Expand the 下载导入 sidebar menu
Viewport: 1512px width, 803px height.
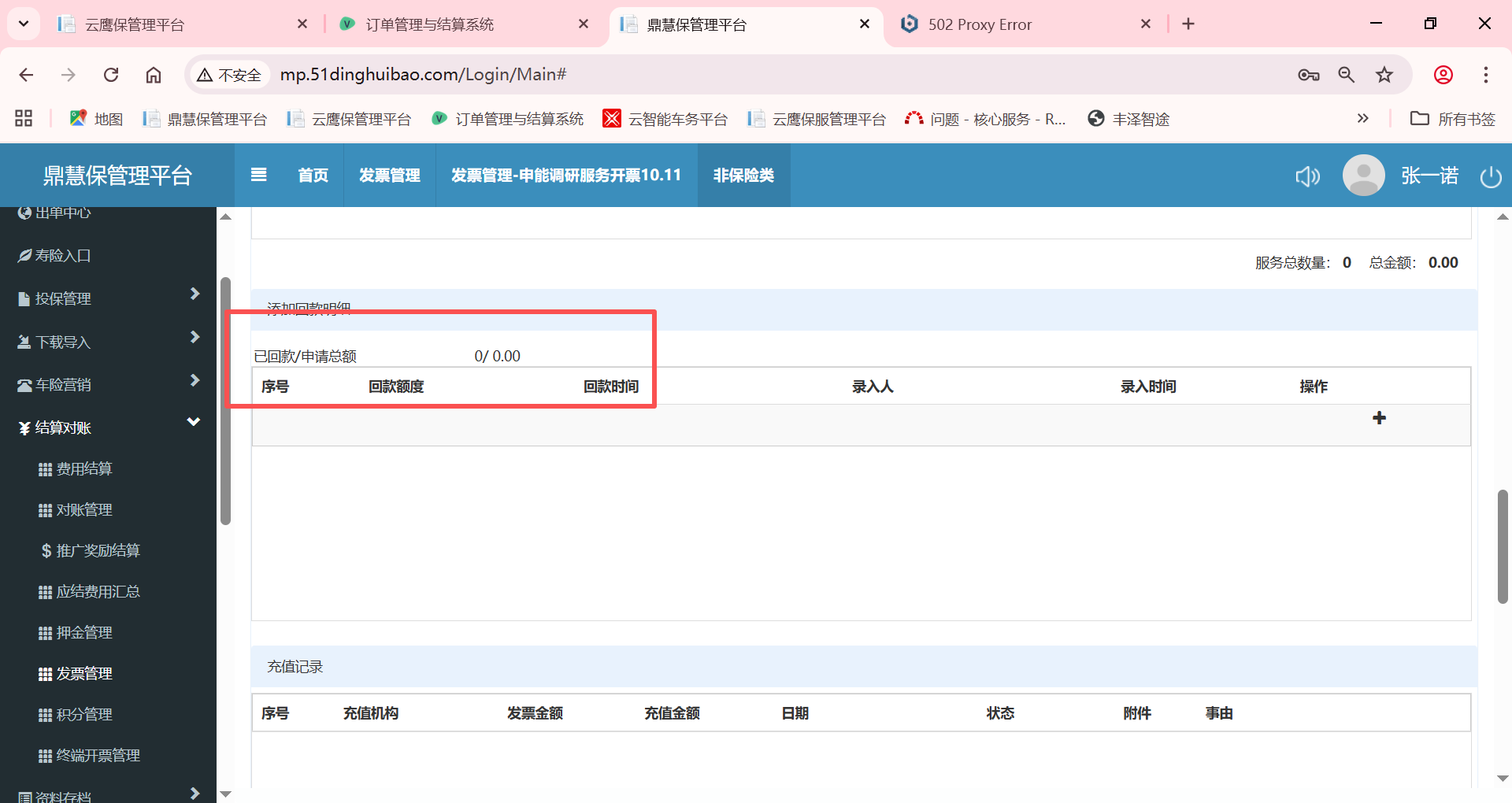tap(108, 342)
